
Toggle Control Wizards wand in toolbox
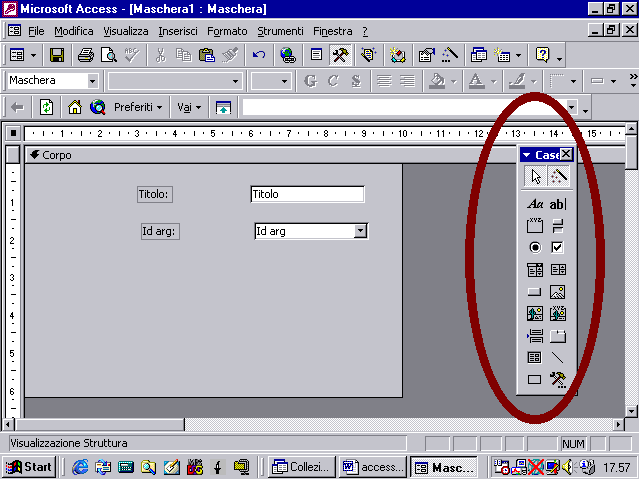pyautogui.click(x=558, y=177)
